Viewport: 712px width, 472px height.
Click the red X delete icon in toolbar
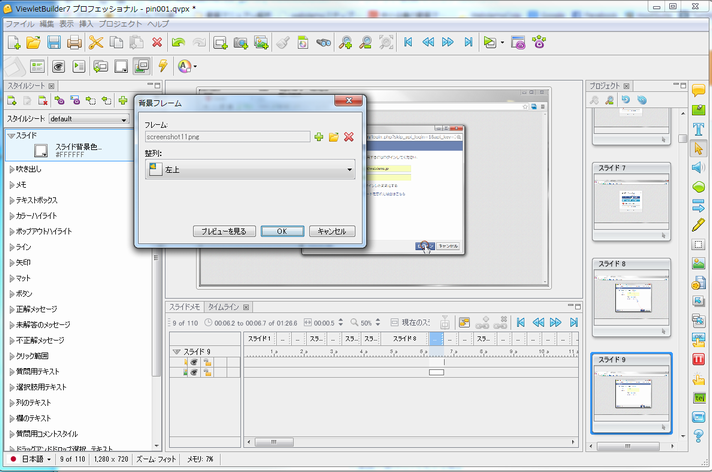tap(157, 42)
